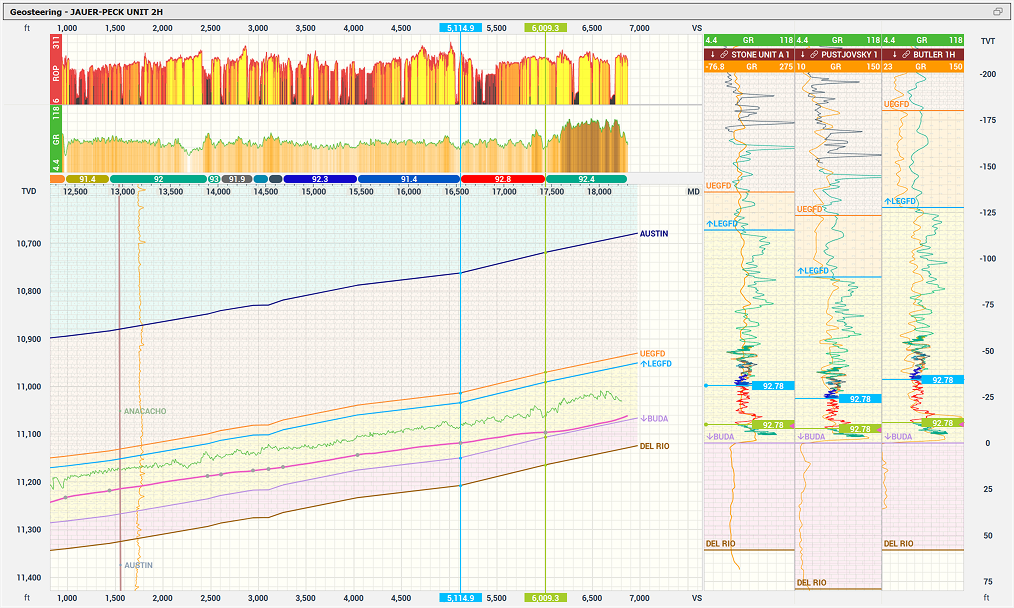The height and width of the screenshot is (608, 1014).
Task: Click the green 92.78 tag in STONE UNIT A 1 track
Action: [773, 425]
